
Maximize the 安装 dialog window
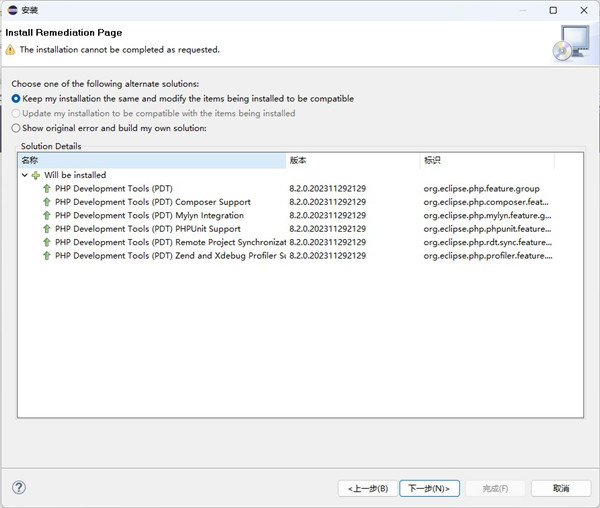553,10
